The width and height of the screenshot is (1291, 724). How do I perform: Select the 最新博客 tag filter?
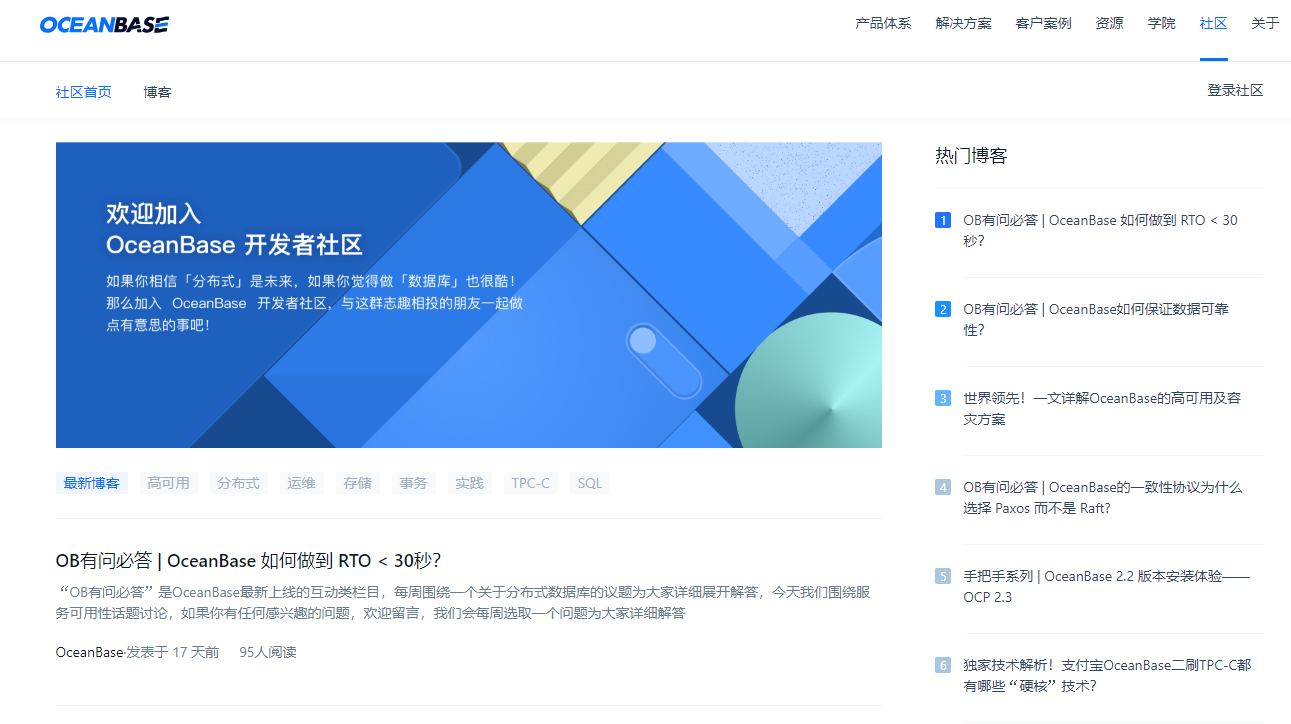[x=92, y=483]
